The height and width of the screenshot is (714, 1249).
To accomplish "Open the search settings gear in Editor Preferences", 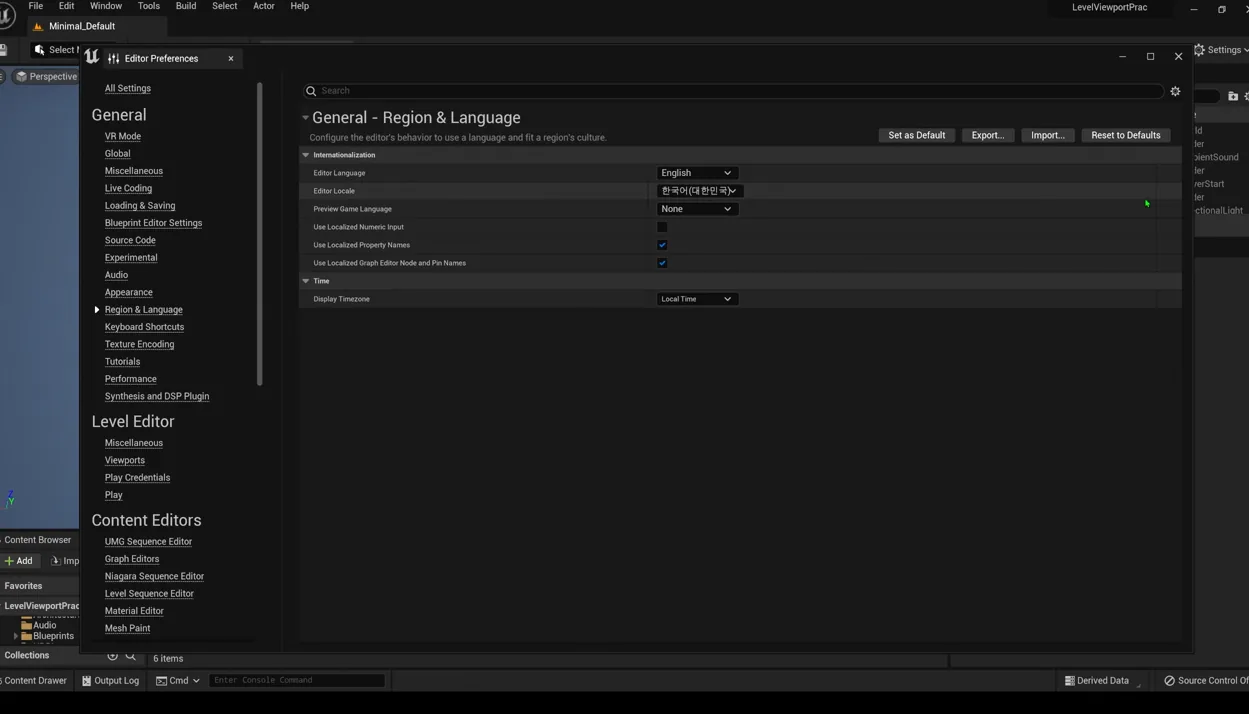I will (1175, 91).
